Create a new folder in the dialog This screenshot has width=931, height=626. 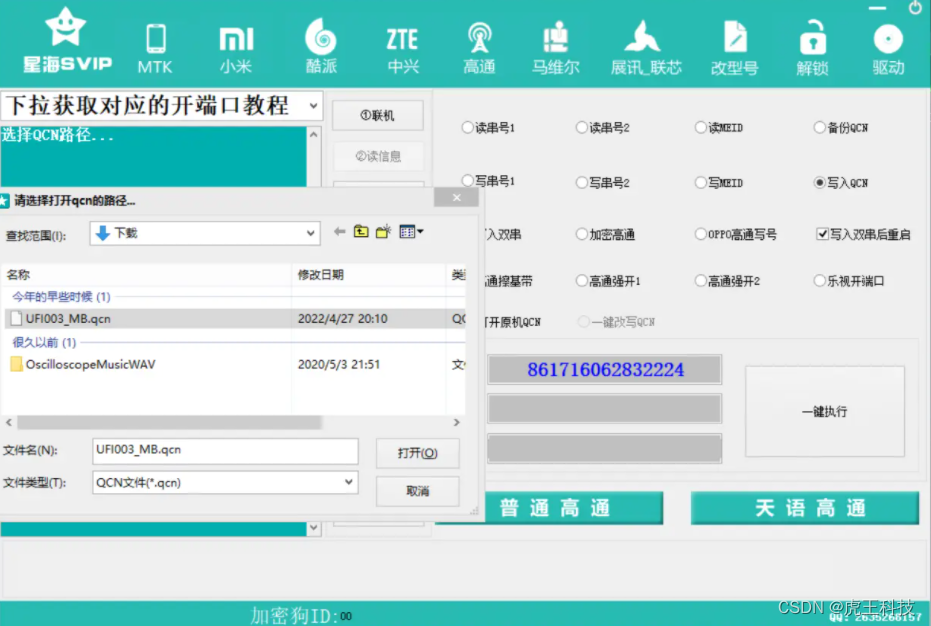384,232
